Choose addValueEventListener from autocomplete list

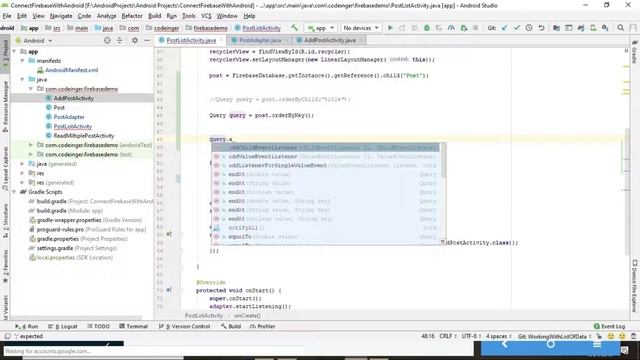pos(326,156)
